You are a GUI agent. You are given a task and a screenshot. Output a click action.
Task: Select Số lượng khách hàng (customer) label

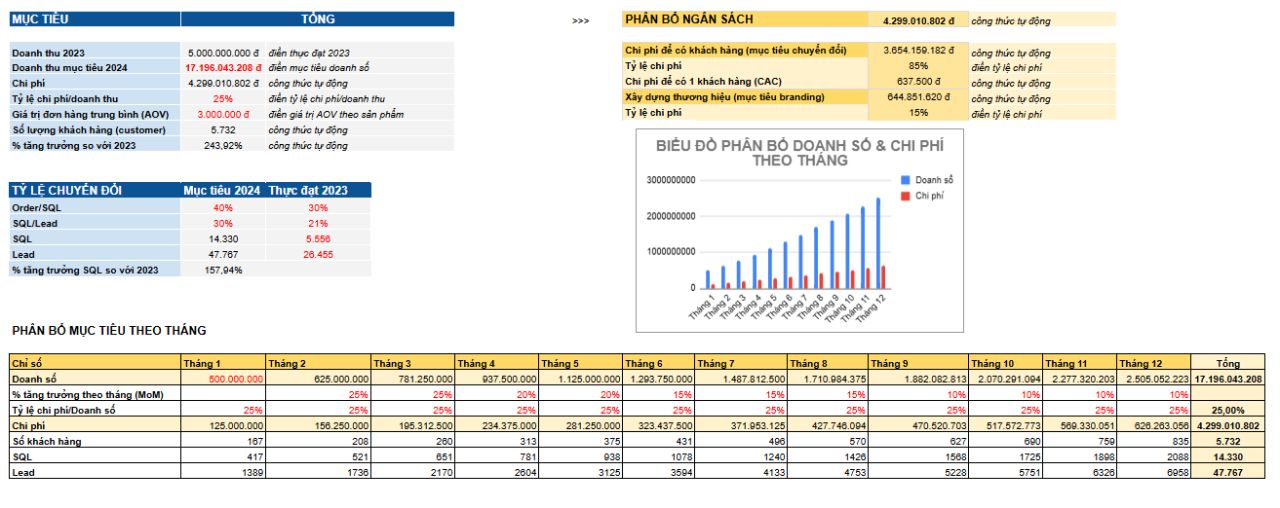pos(95,130)
